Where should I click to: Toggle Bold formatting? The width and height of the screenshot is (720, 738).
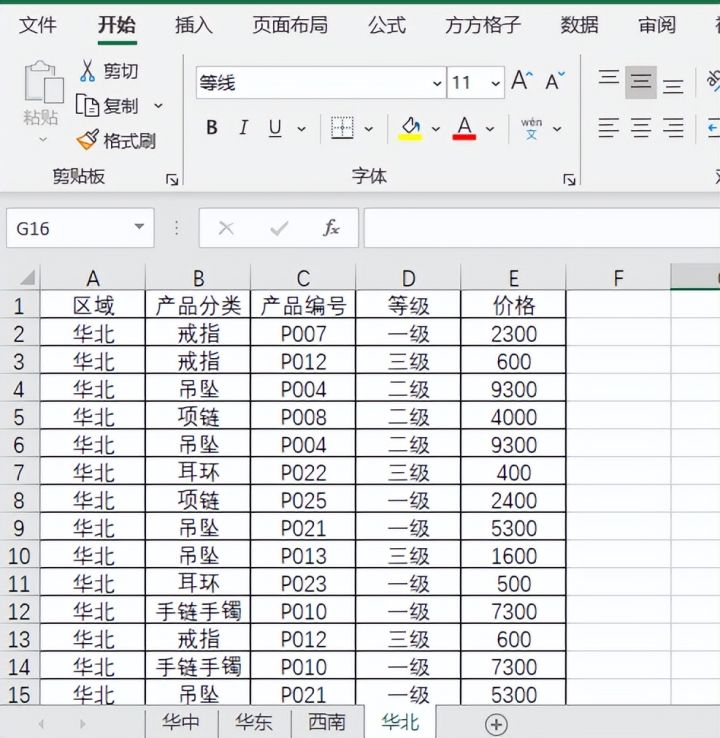point(212,128)
